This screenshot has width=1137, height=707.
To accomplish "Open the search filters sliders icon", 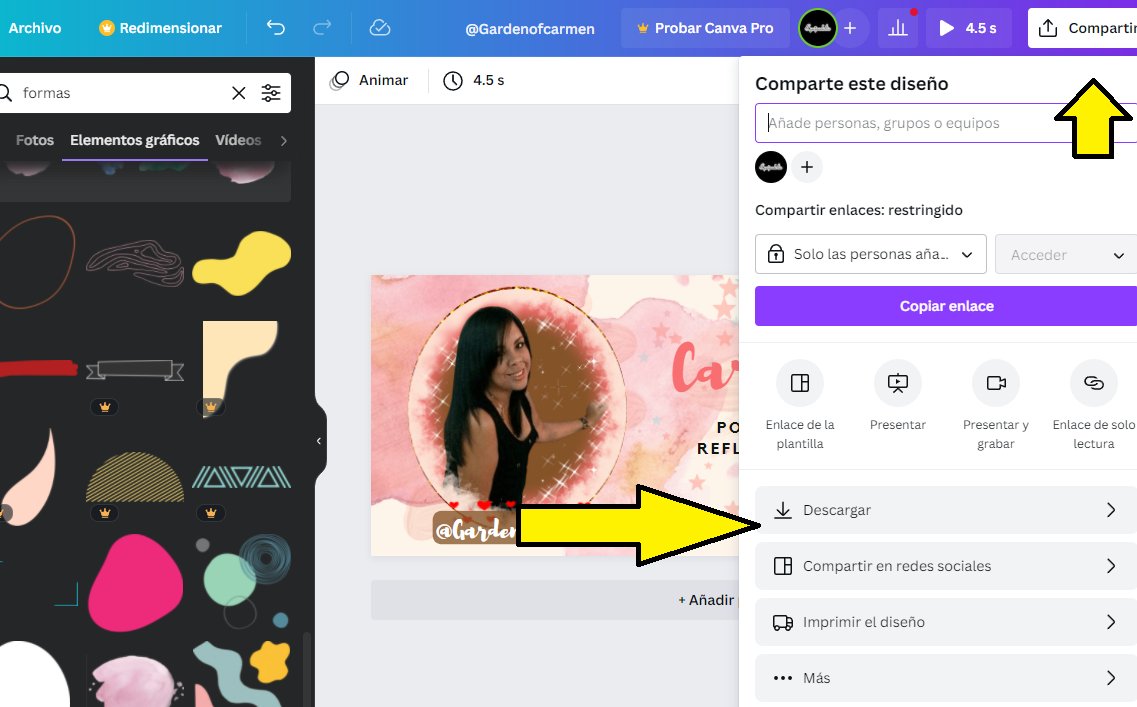I will click(x=271, y=93).
